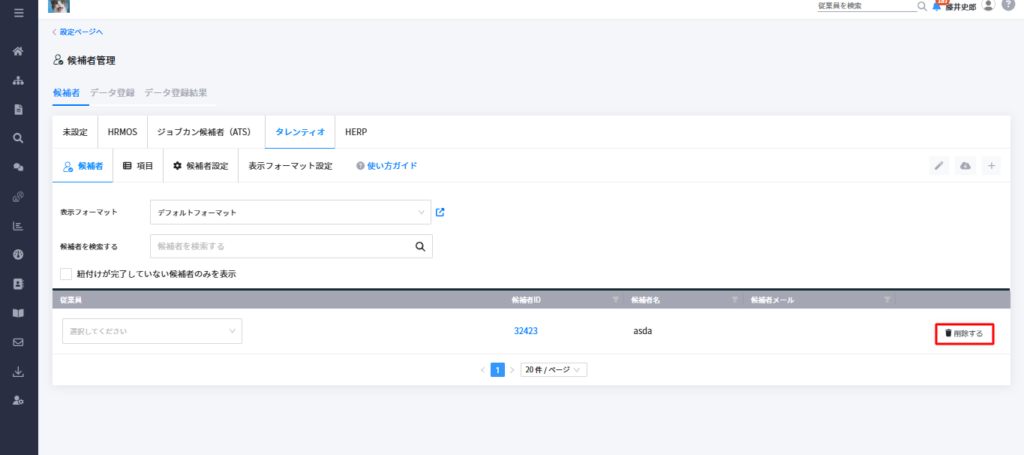Click the previous page arrow
Viewport: 1024px width, 455px height.
point(483,370)
